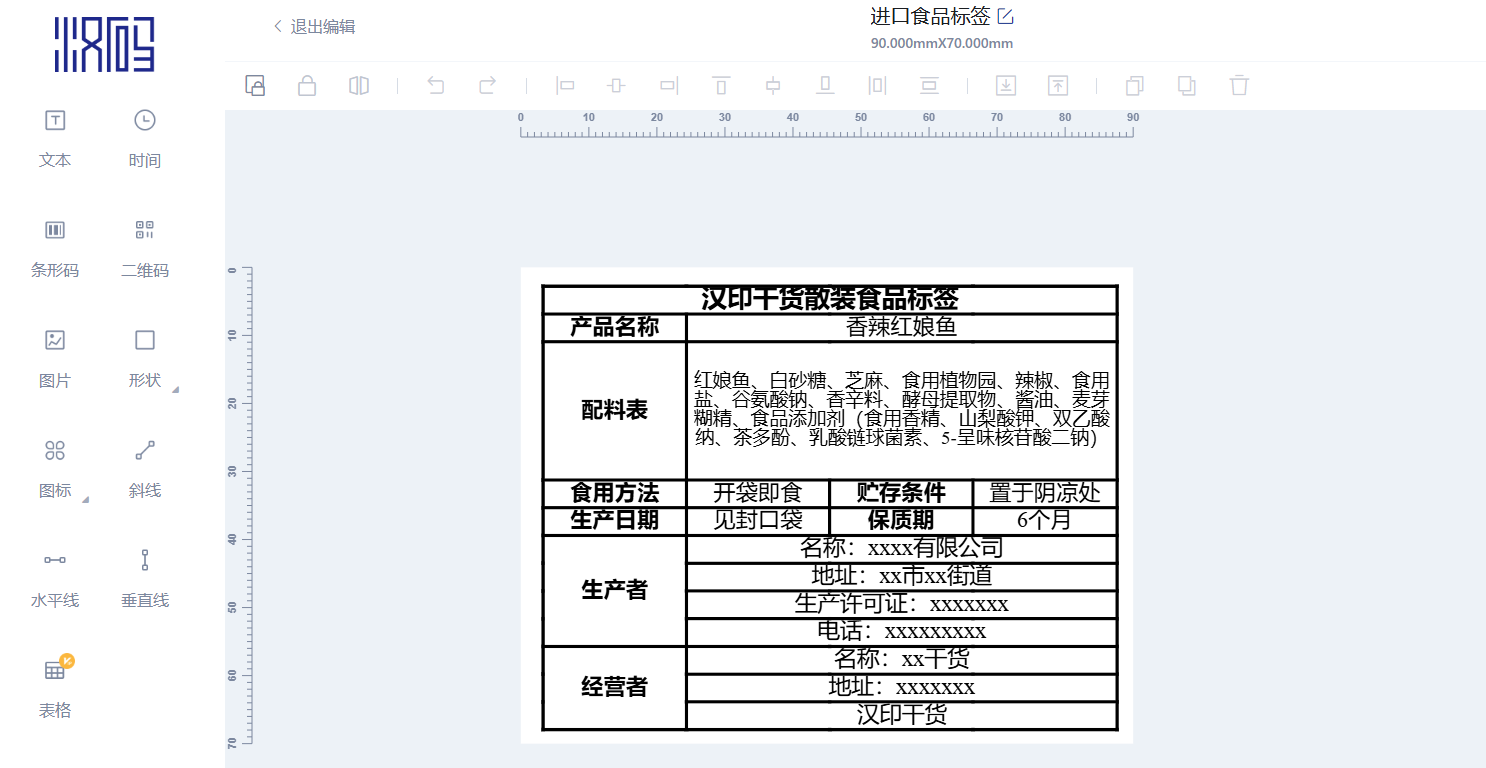Click the mirror flip toolbar icon
Image resolution: width=1486 pixels, height=768 pixels.
tap(359, 85)
